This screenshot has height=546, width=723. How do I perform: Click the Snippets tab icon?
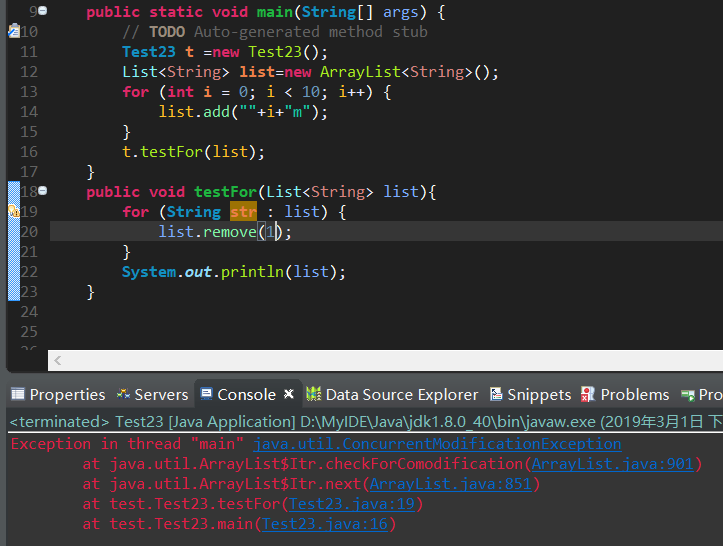pos(496,394)
